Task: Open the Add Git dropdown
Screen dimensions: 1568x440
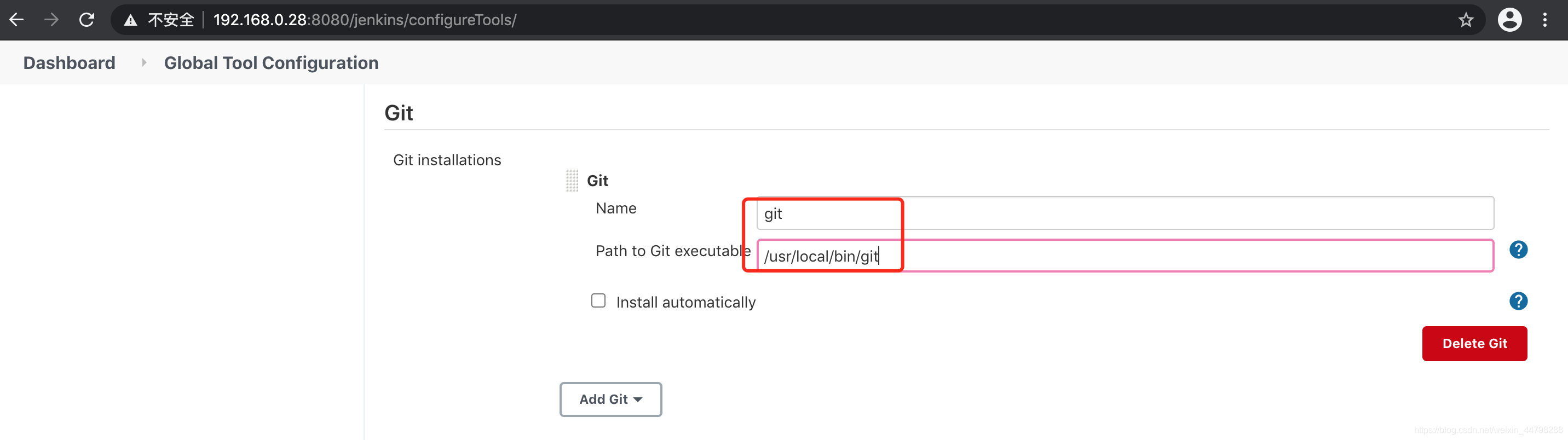Action: (x=610, y=399)
